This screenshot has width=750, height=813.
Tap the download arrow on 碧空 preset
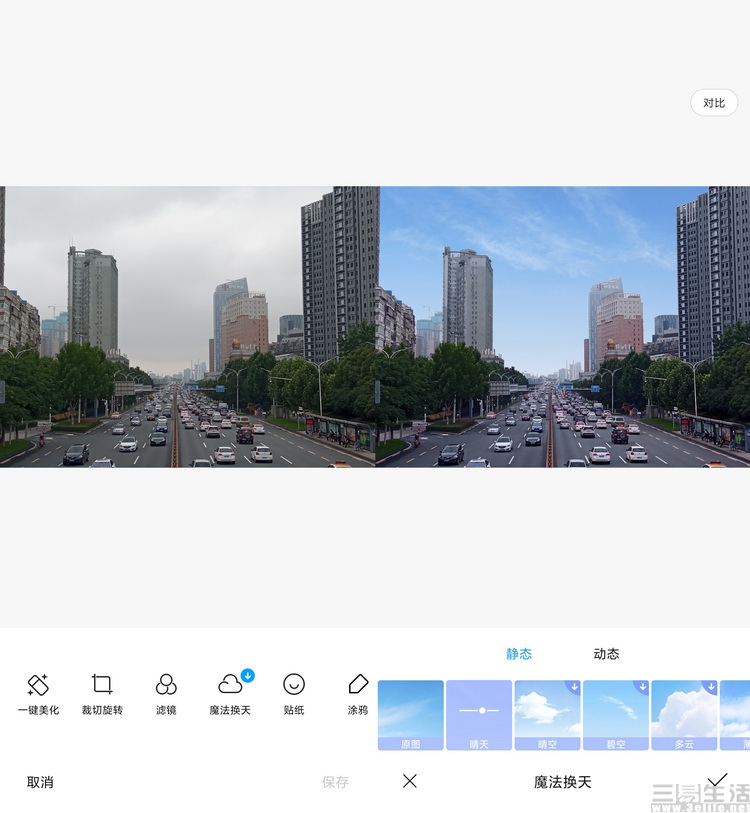coord(643,686)
